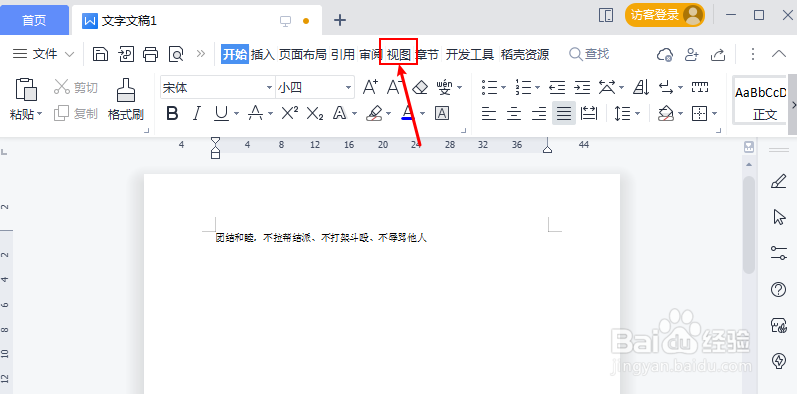Click the share arrow icon
The width and height of the screenshot is (797, 394).
click(717, 54)
